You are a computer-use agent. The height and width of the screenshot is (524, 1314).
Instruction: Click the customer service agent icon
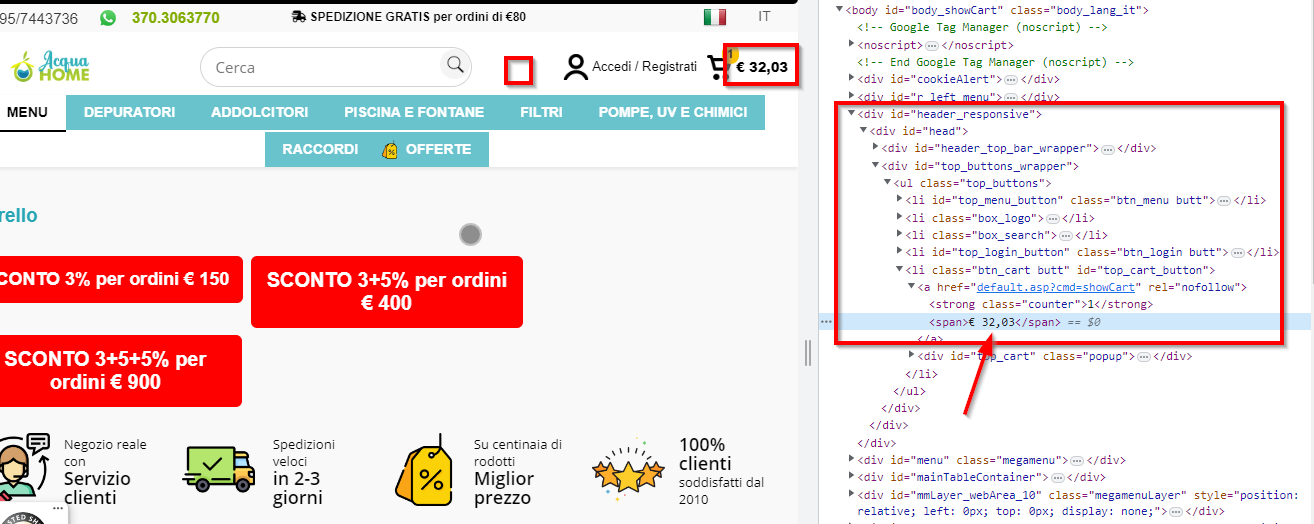pyautogui.click(x=25, y=467)
